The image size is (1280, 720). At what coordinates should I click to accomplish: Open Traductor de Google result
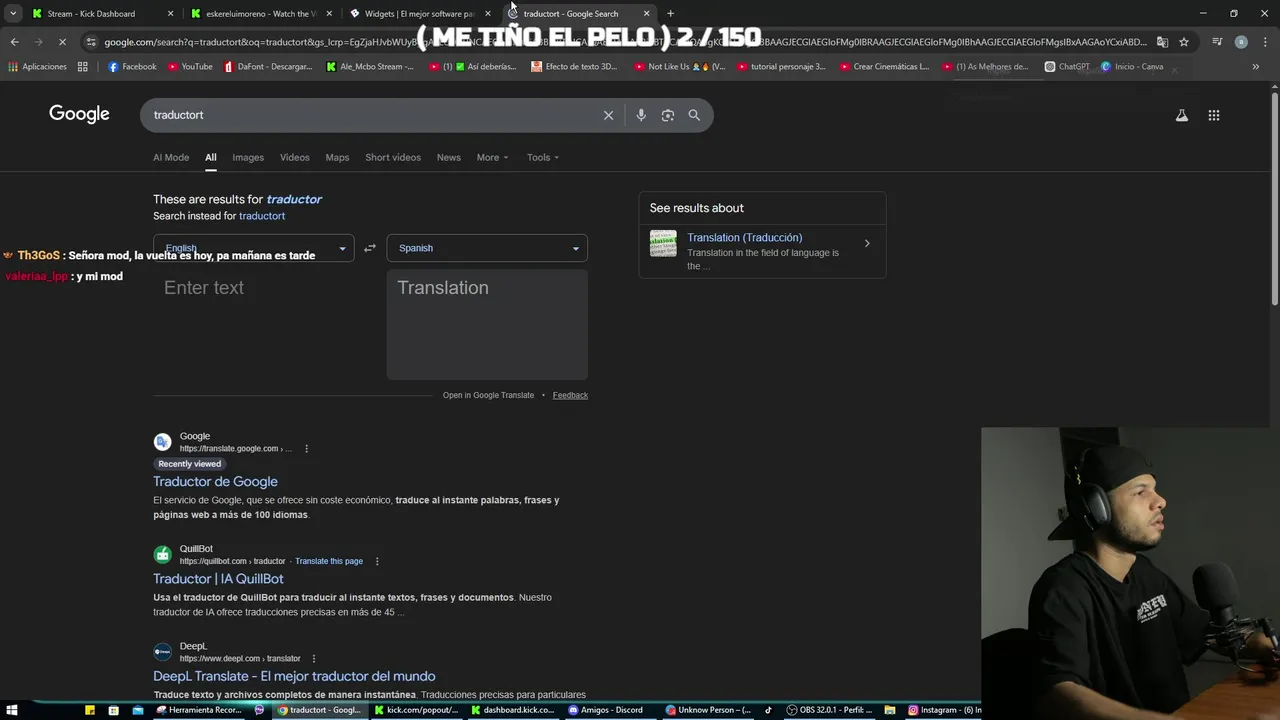215,482
